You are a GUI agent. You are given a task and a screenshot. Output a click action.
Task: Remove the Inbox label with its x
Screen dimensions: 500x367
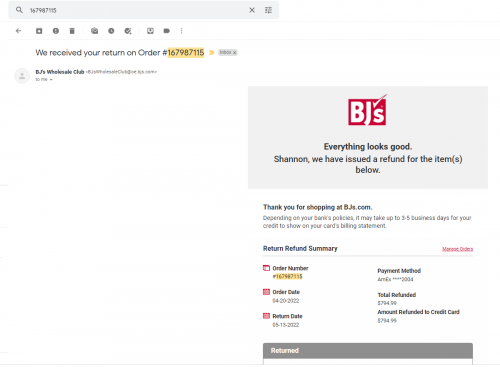235,52
